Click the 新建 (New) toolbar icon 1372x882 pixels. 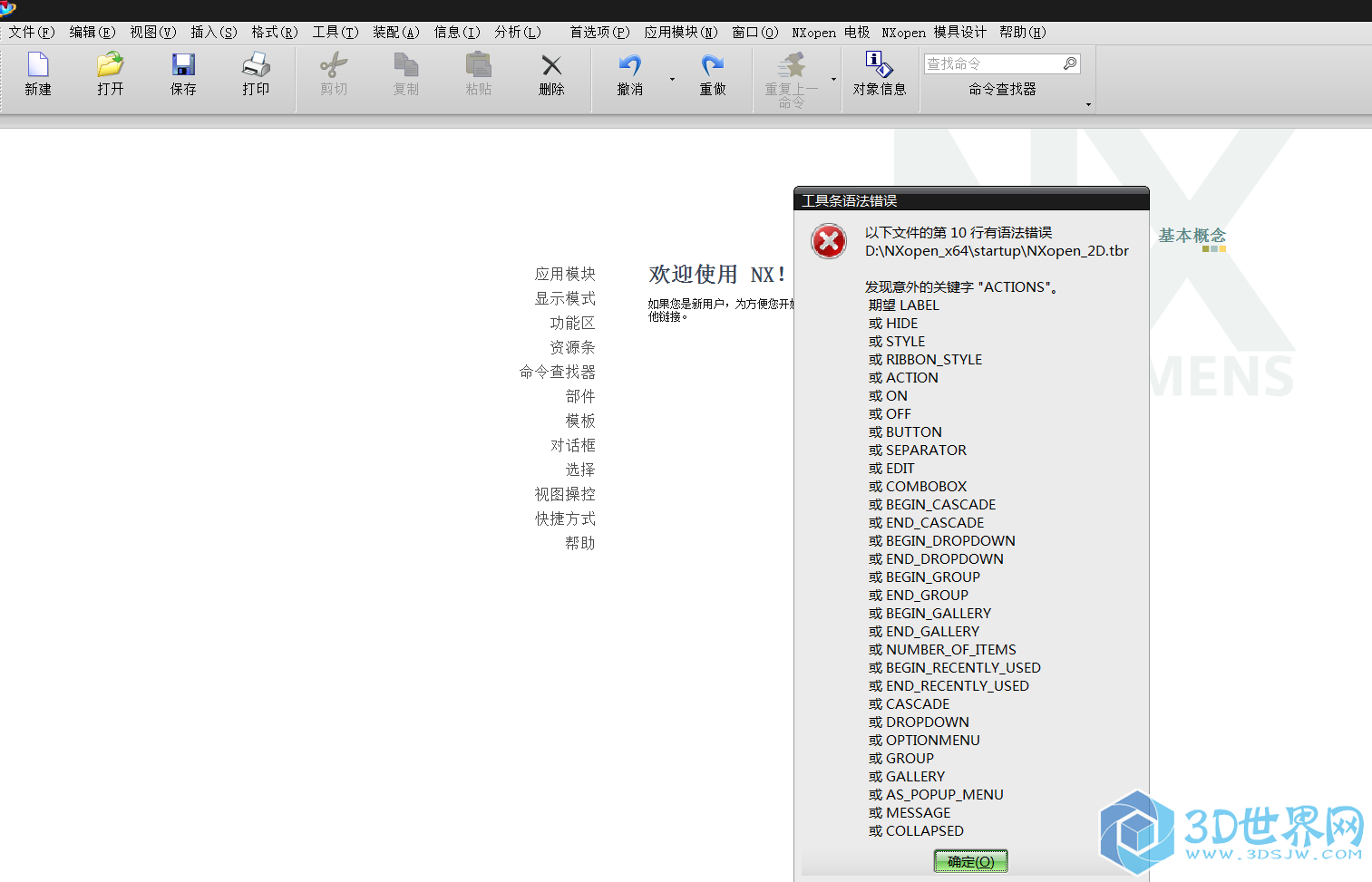(x=38, y=65)
